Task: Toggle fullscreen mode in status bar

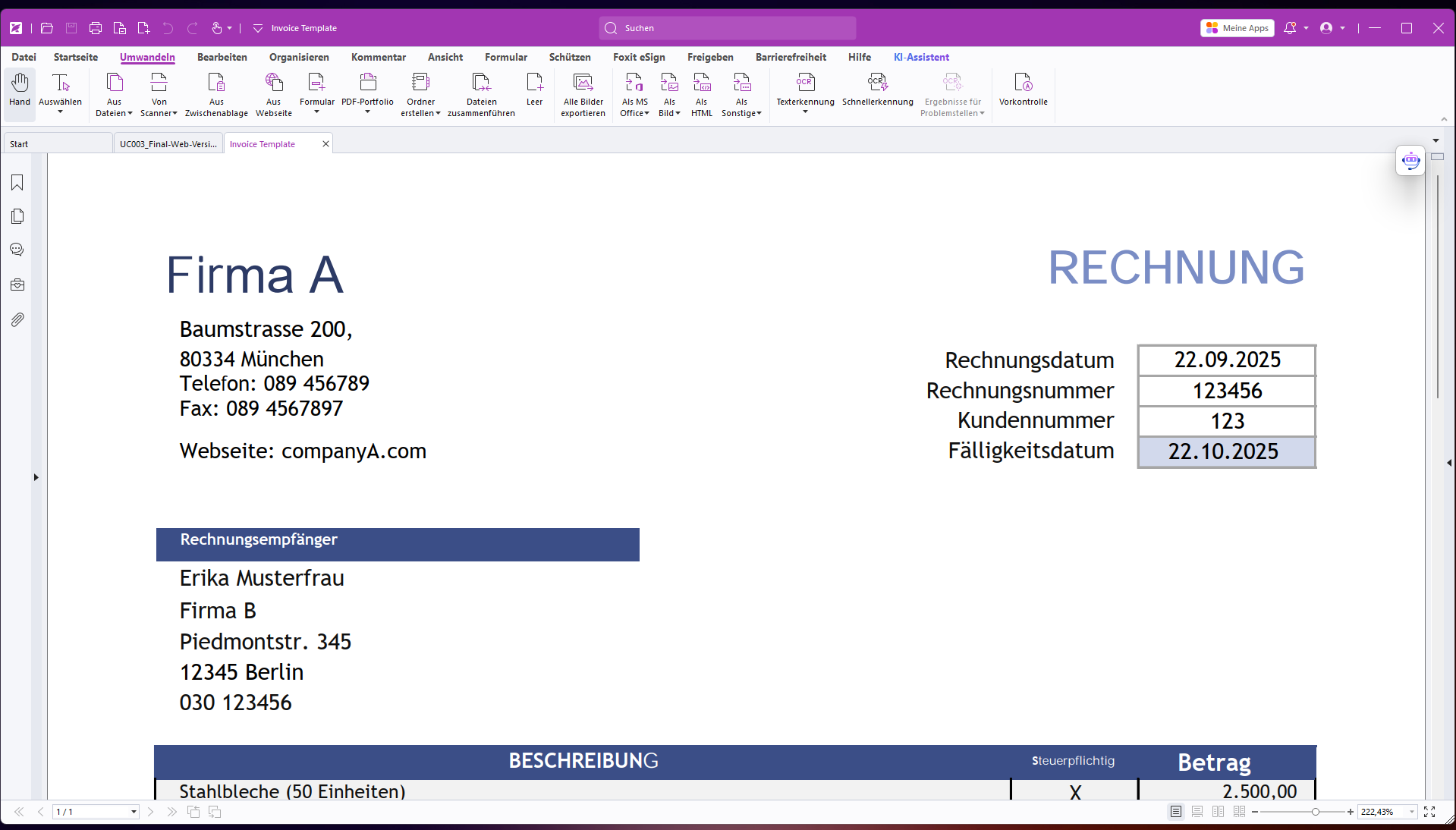Action: click(1429, 812)
